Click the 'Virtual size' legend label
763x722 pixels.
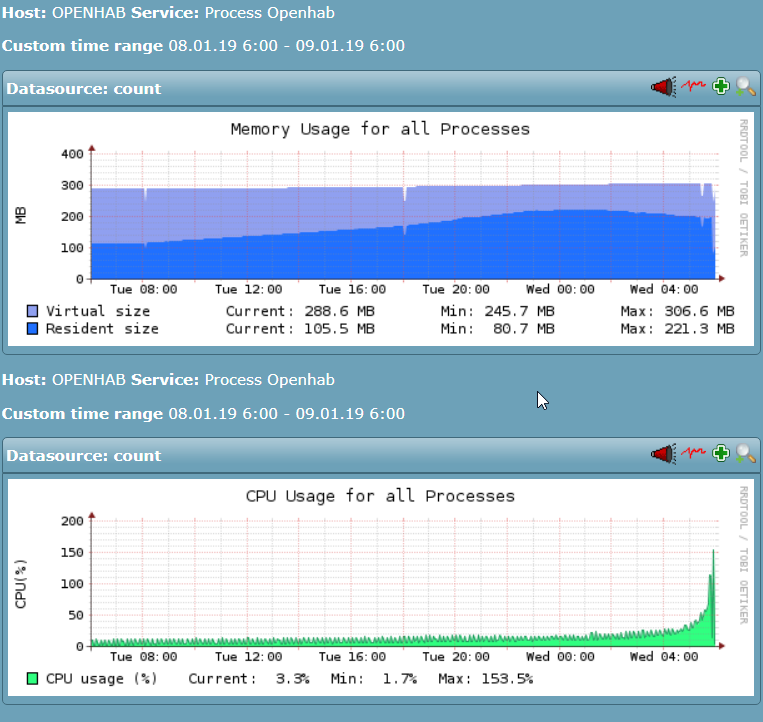[98, 311]
